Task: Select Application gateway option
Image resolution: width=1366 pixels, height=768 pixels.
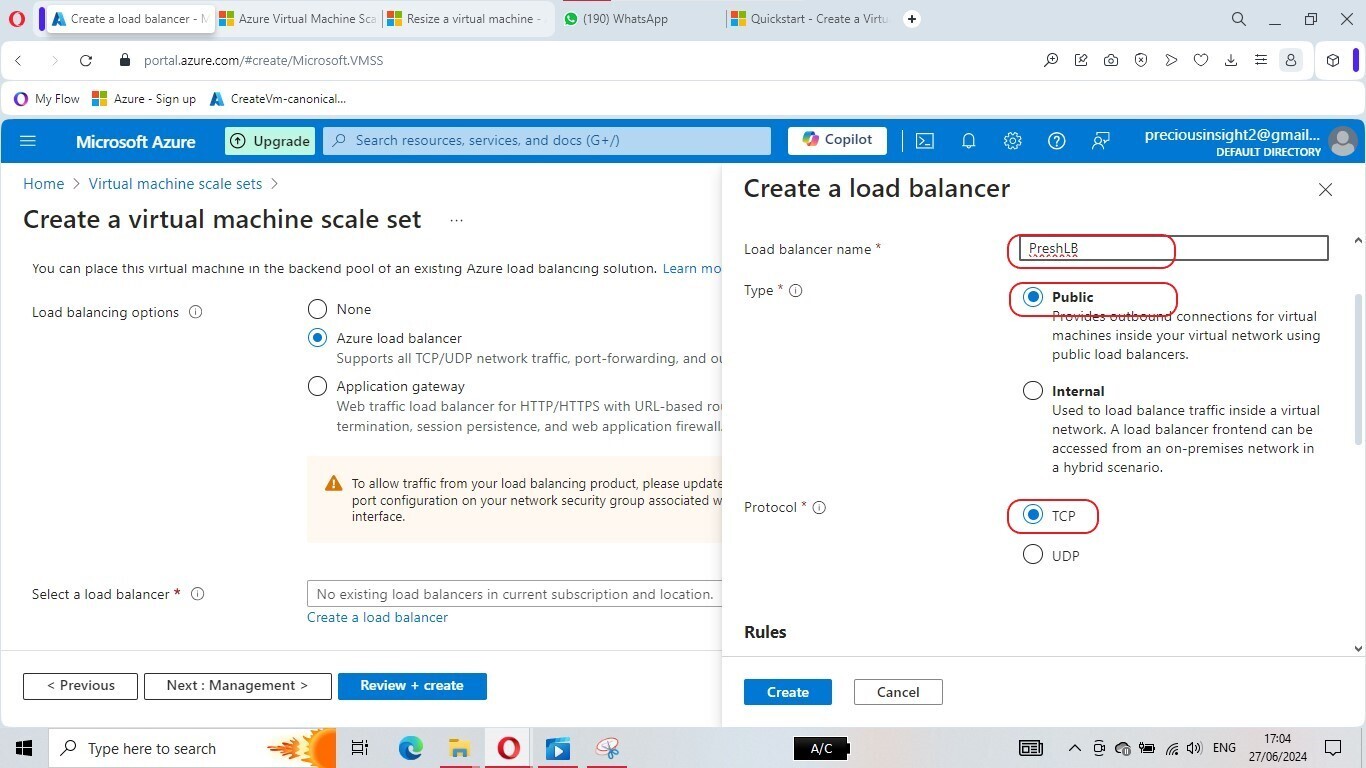Action: tap(317, 386)
